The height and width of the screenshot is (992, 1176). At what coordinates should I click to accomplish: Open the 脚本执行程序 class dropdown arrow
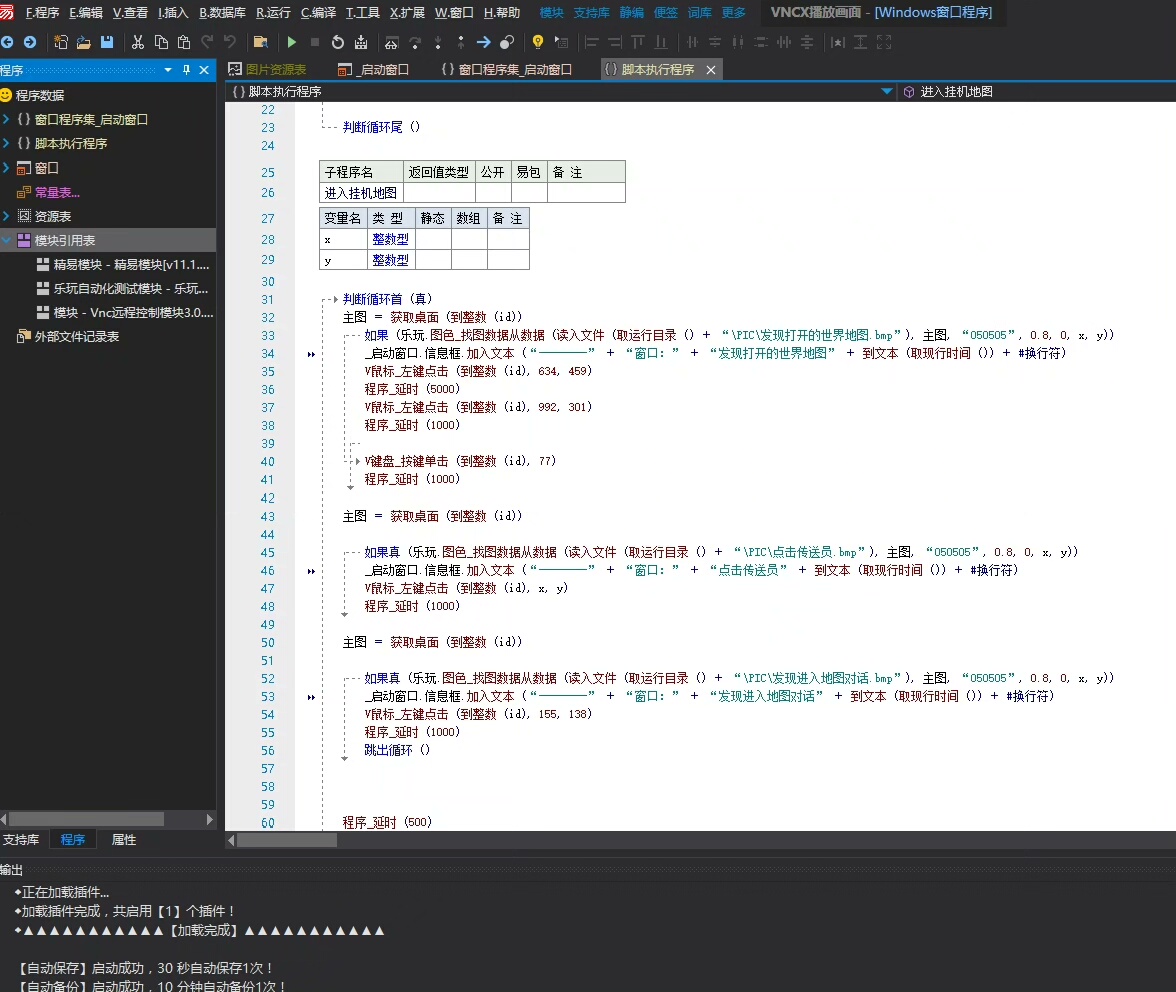click(886, 92)
